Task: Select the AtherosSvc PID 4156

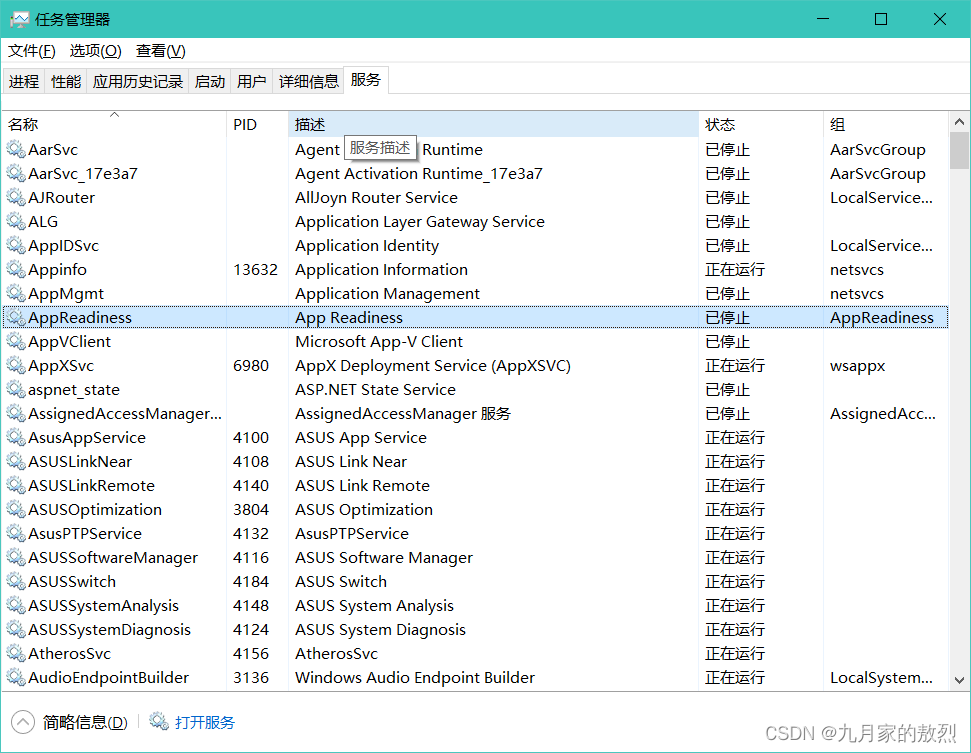Action: 251,654
